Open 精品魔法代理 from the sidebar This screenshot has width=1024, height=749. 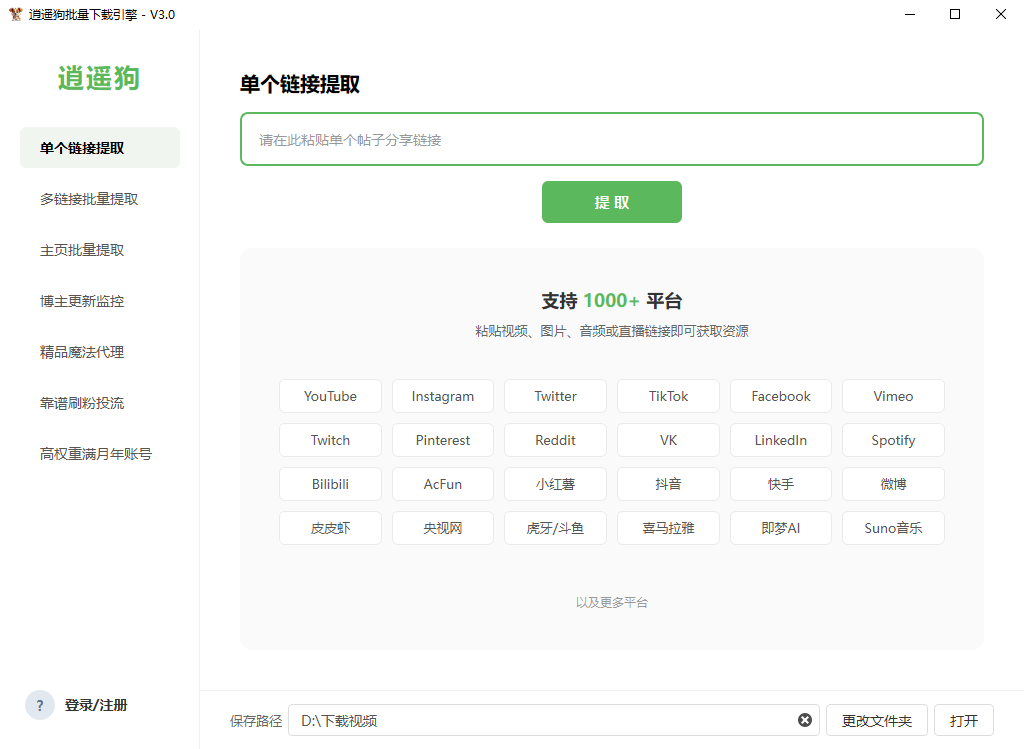pos(85,351)
